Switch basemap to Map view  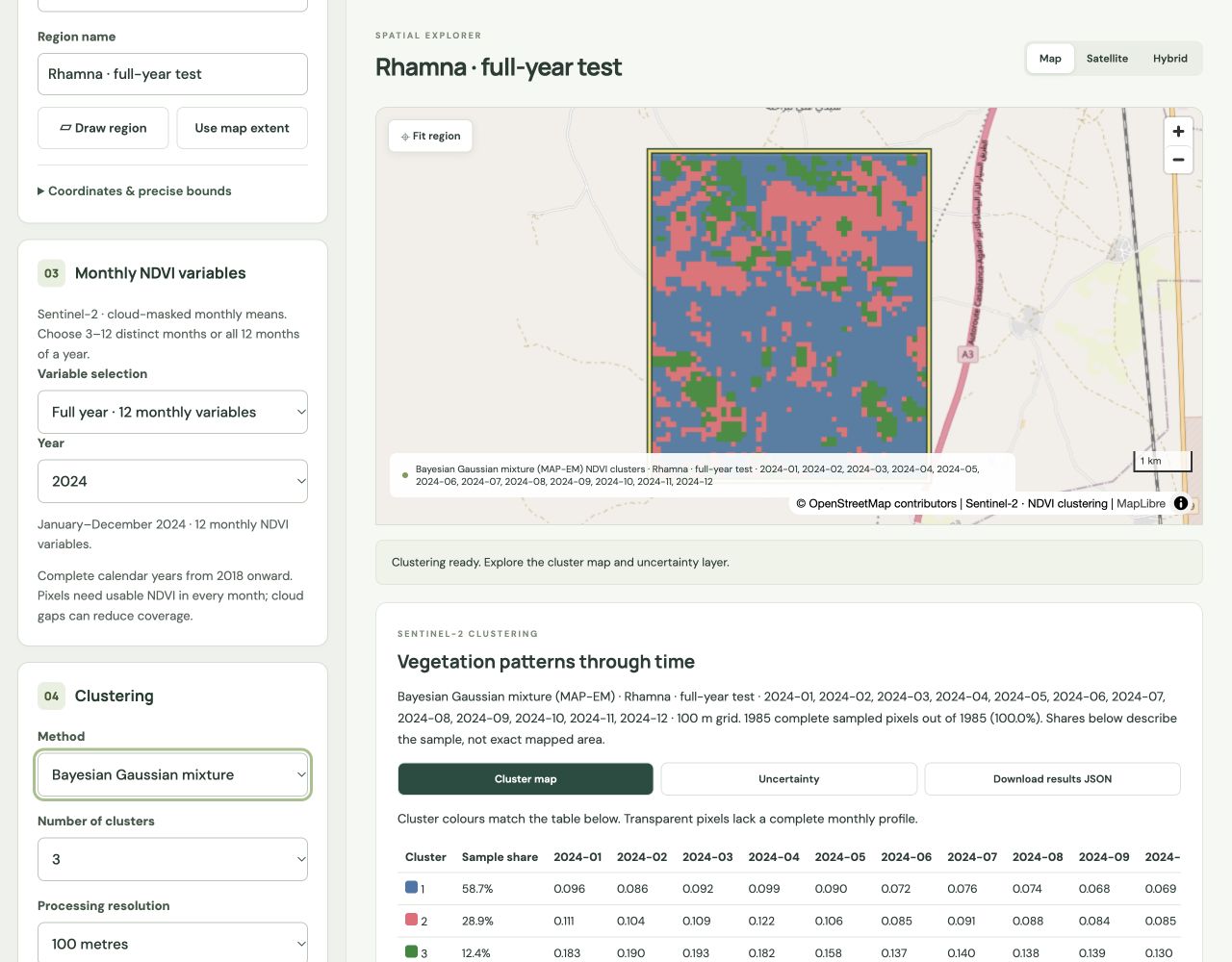coord(1050,59)
